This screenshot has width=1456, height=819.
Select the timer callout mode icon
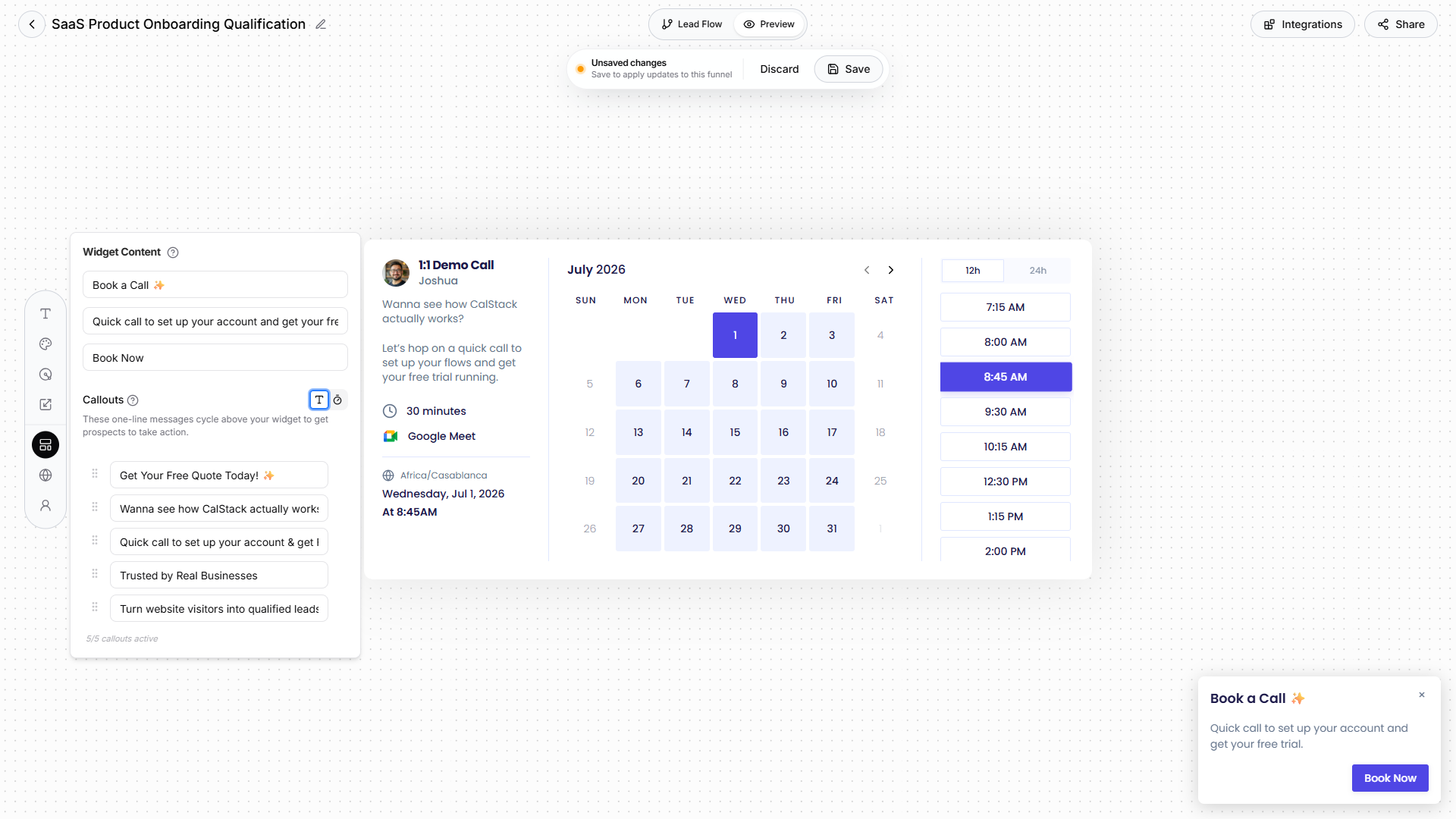(338, 400)
